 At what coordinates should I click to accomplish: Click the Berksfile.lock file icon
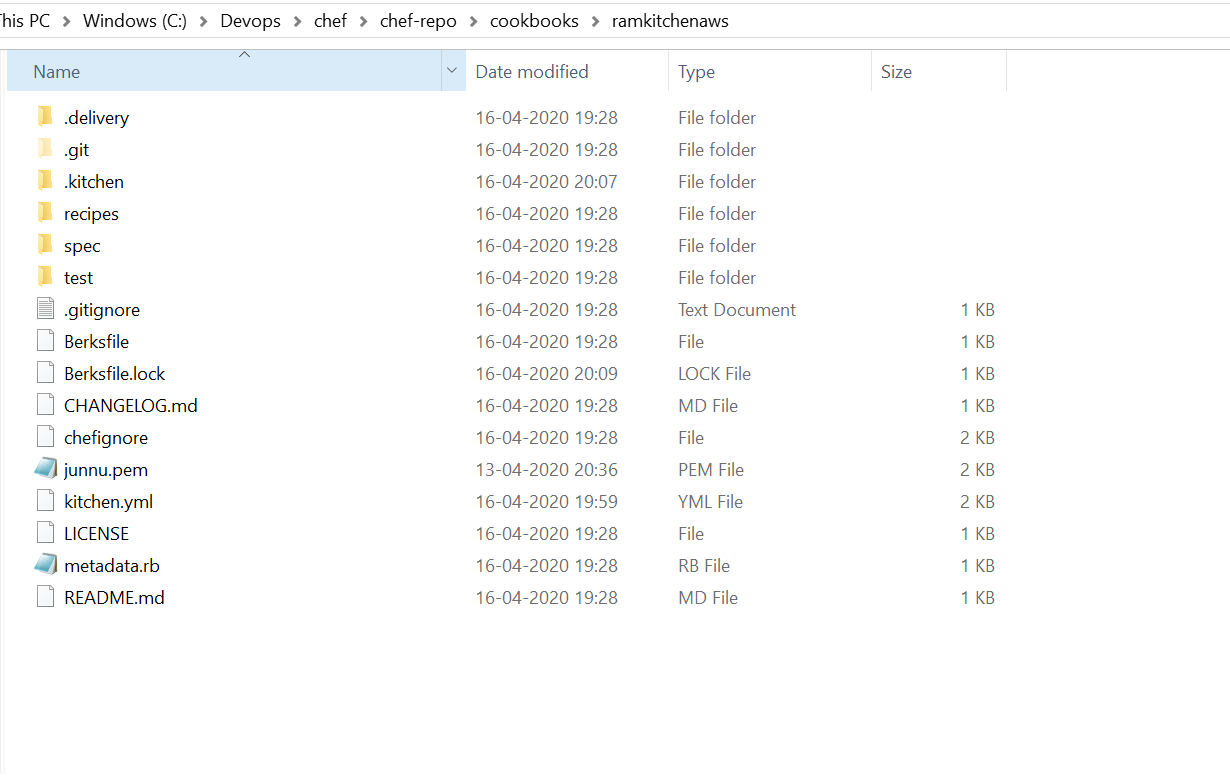pyautogui.click(x=45, y=373)
